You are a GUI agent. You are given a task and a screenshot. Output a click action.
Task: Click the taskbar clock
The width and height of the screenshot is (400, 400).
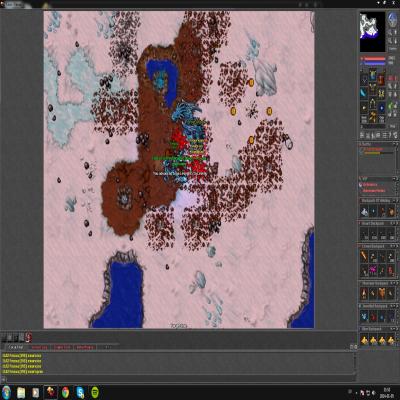(387, 392)
